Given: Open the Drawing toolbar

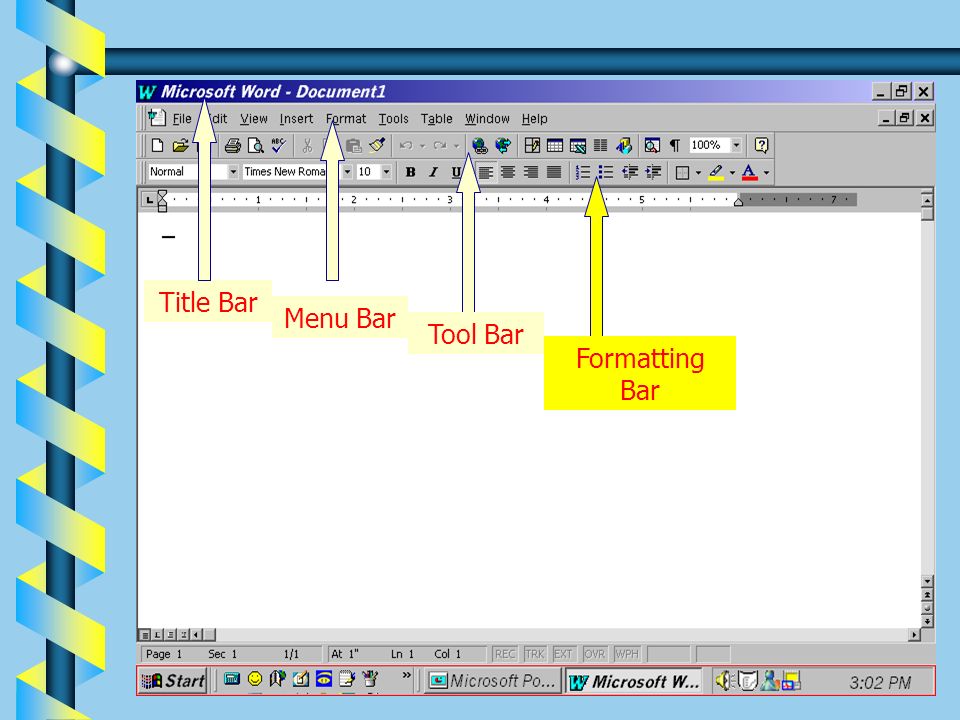Looking at the screenshot, I should pos(624,145).
